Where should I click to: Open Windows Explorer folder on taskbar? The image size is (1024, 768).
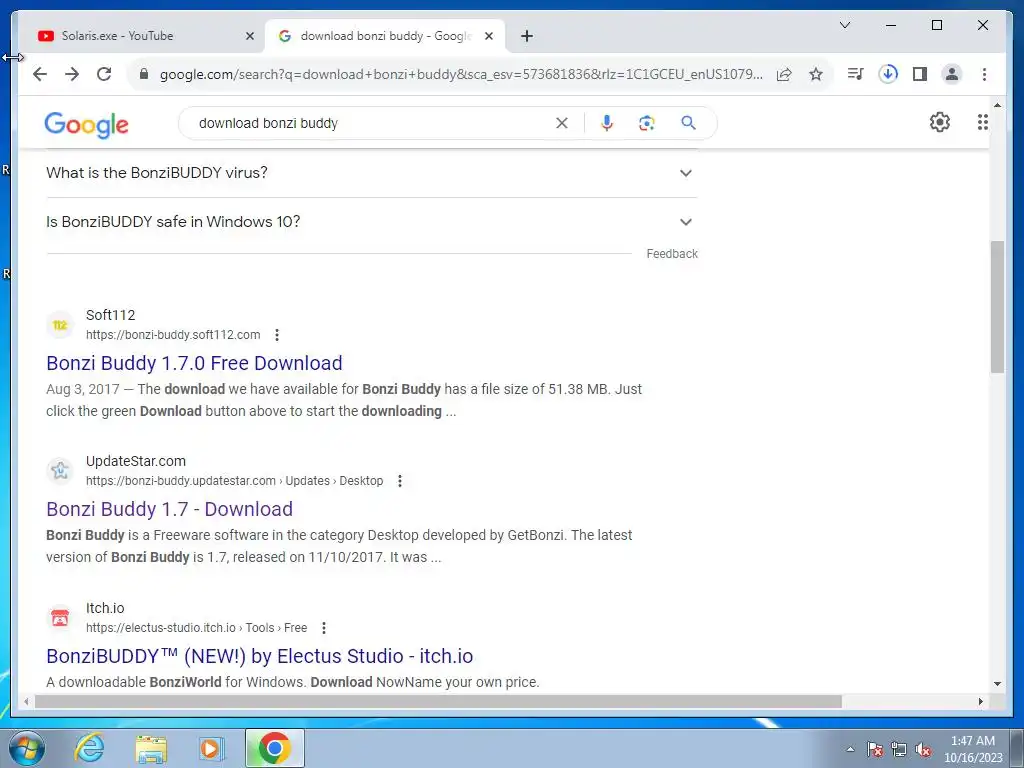click(x=151, y=748)
